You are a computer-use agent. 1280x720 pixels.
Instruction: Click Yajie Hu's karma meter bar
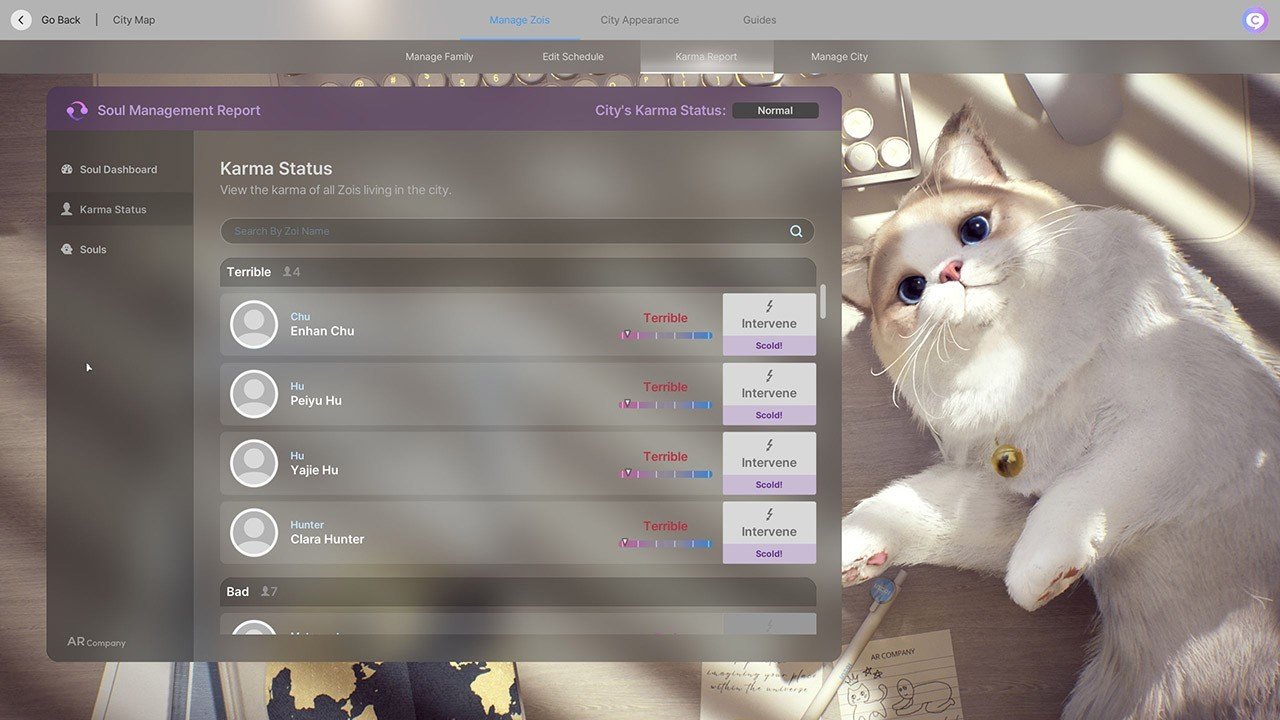666,474
